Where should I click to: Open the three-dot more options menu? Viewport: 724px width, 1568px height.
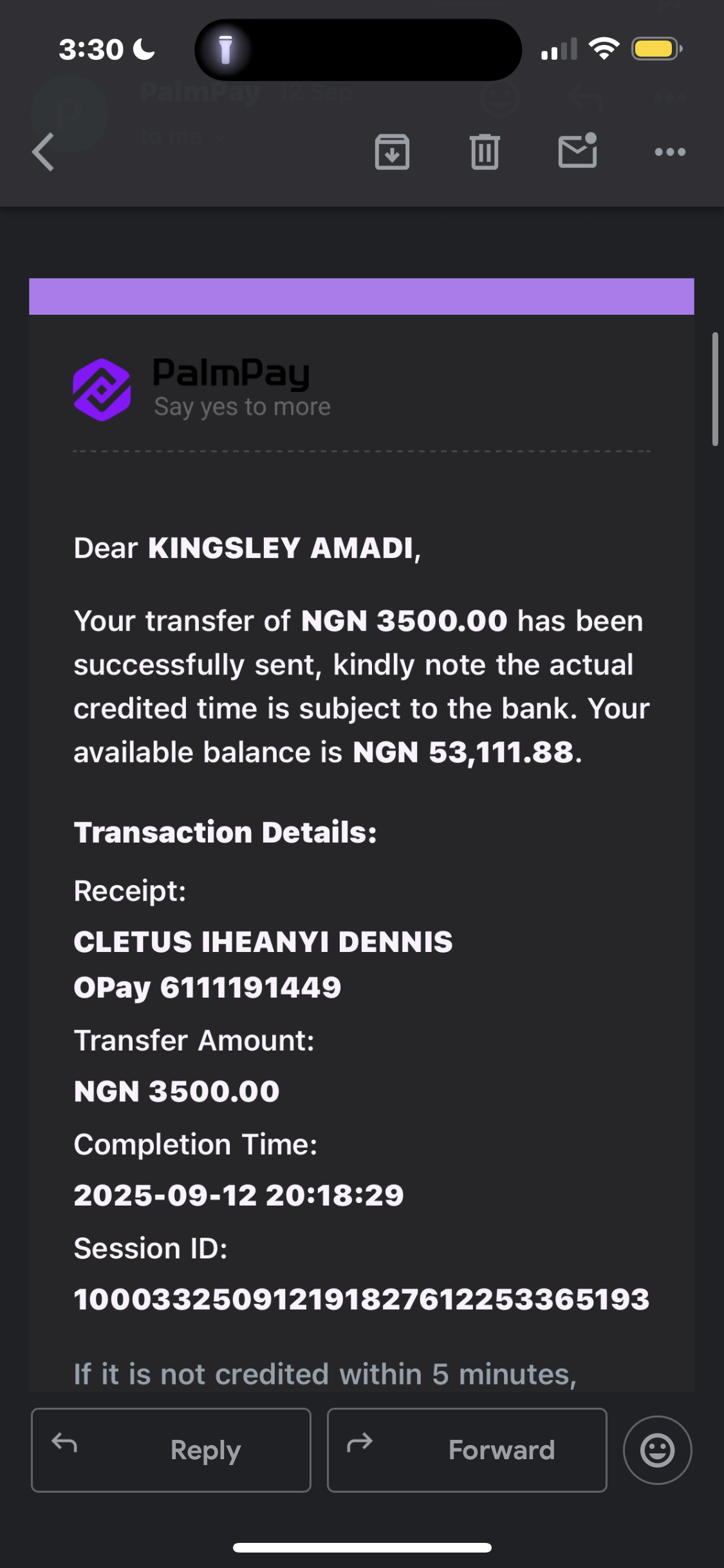pyautogui.click(x=670, y=153)
